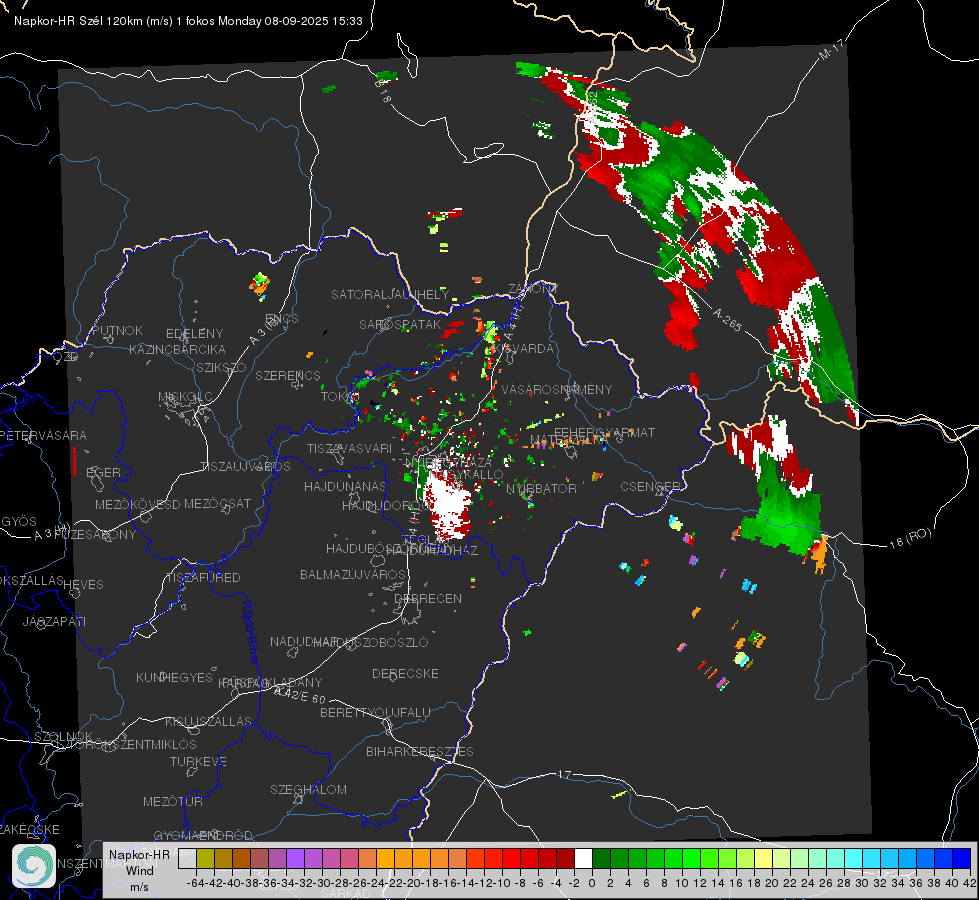Click the PUTNOK city label
The width and height of the screenshot is (979, 900).
coord(117,330)
